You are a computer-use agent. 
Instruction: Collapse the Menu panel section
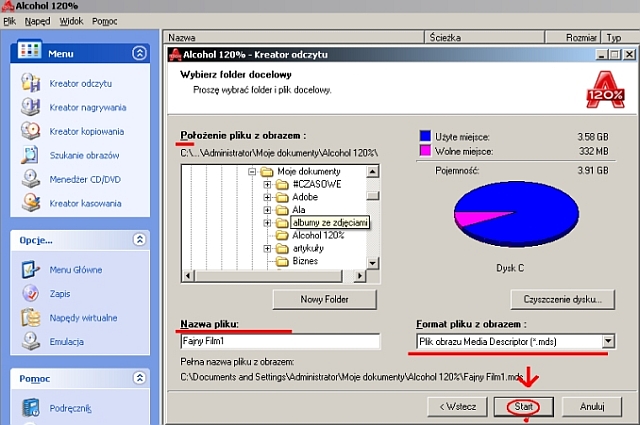[139, 53]
